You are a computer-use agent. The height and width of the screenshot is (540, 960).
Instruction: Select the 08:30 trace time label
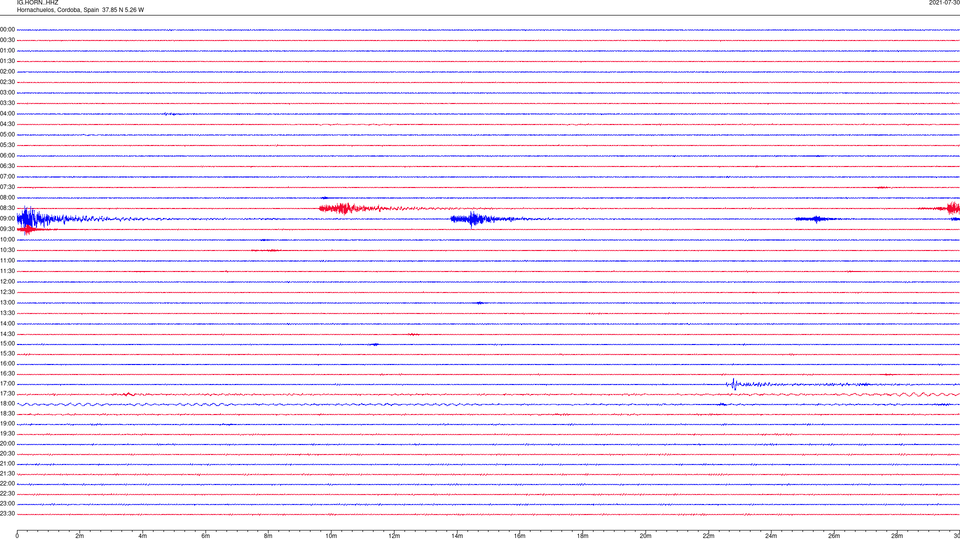coord(7,208)
